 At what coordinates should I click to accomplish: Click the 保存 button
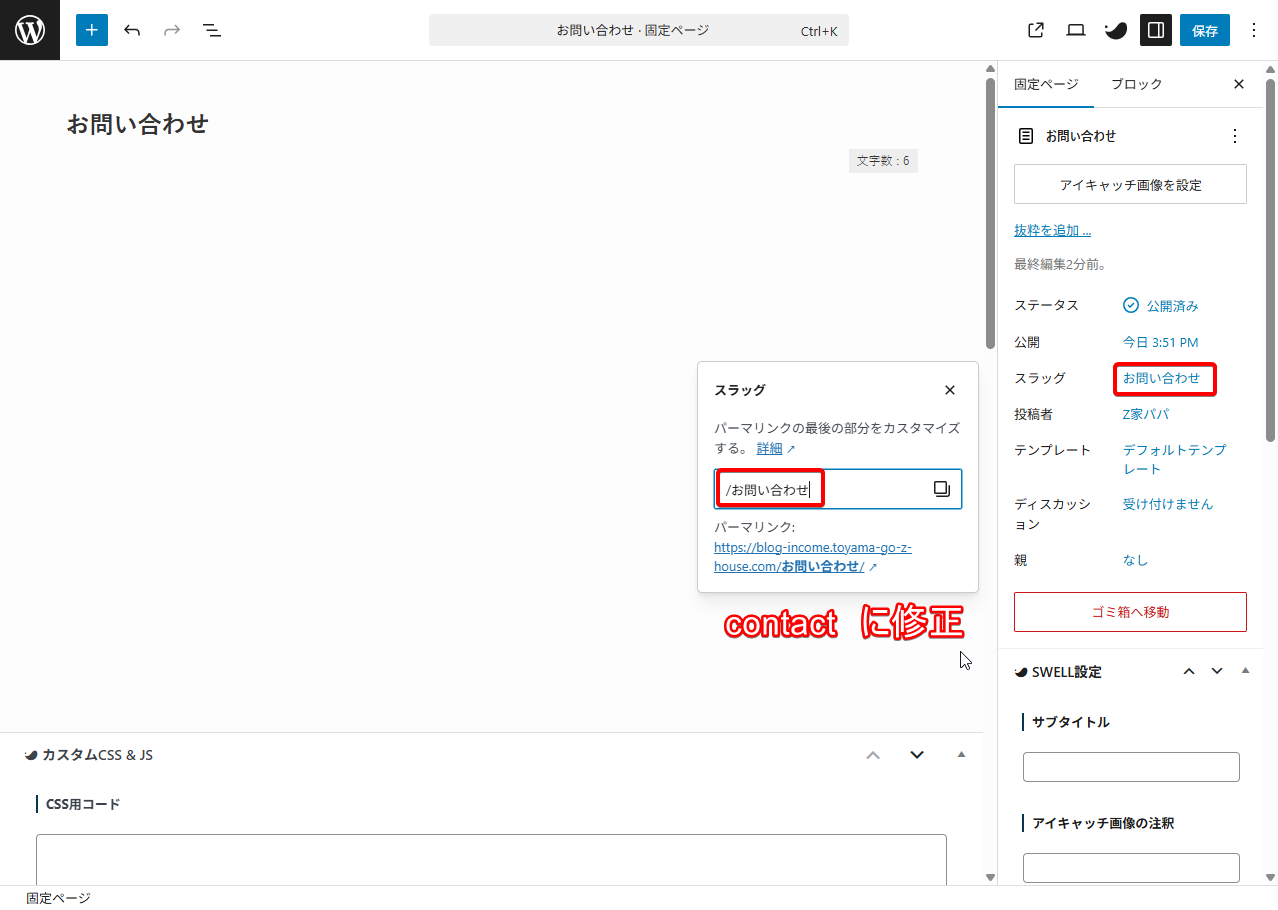(1204, 30)
